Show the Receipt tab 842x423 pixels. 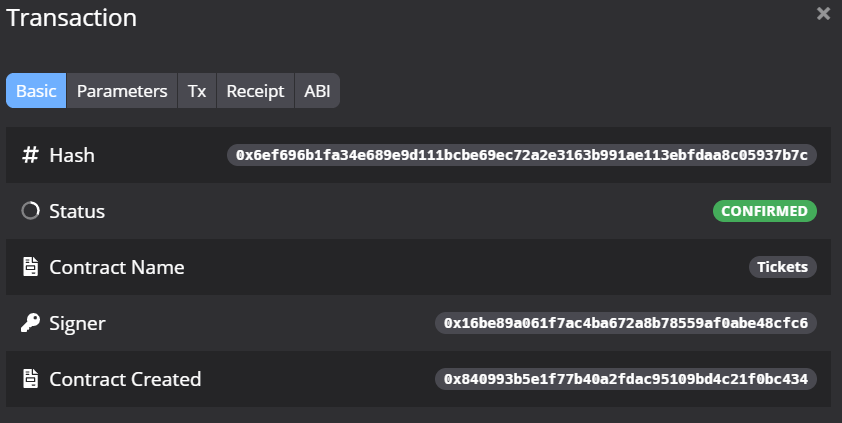point(256,91)
